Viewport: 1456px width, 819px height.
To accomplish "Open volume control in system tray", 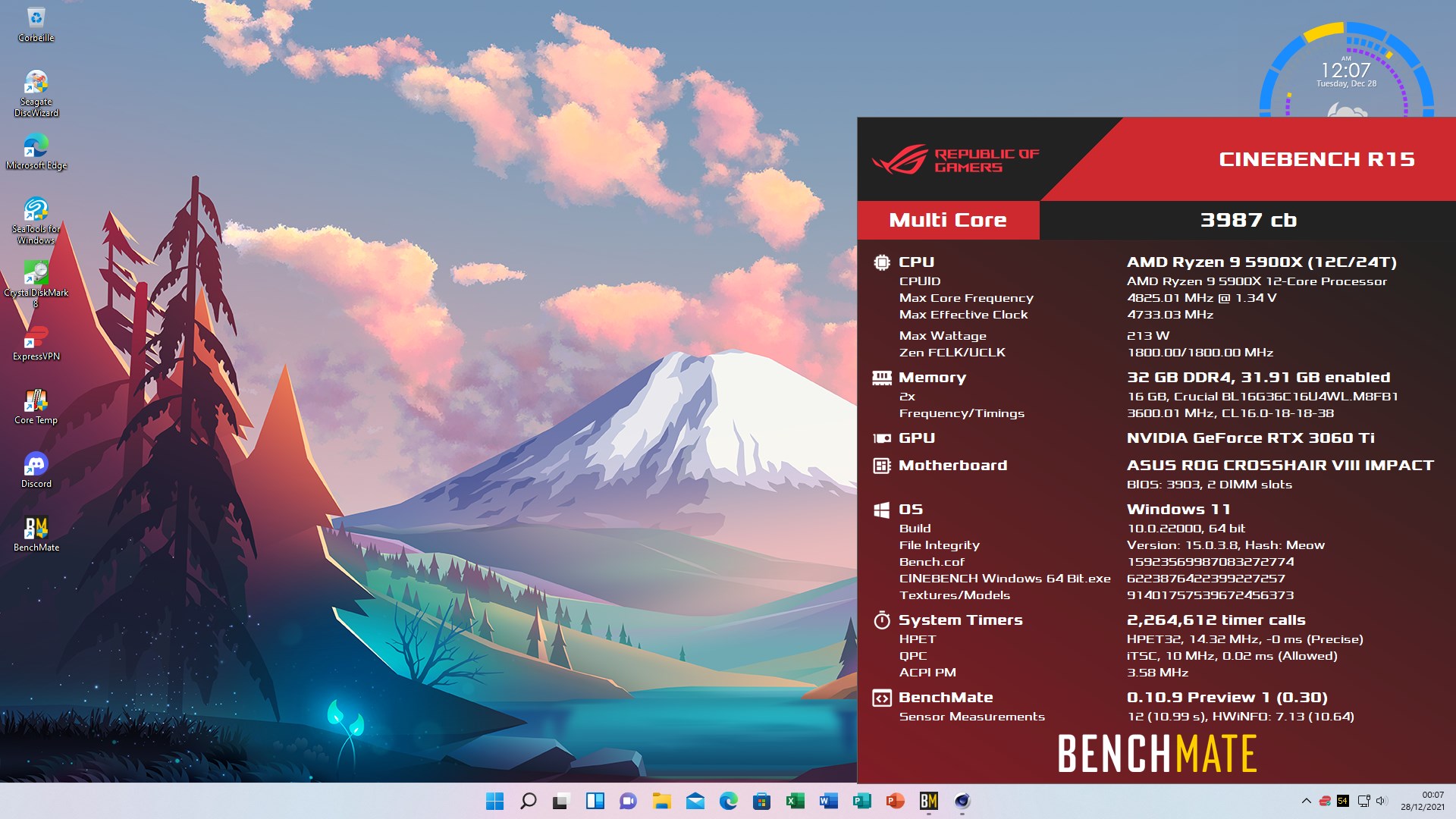I will coord(1381,801).
